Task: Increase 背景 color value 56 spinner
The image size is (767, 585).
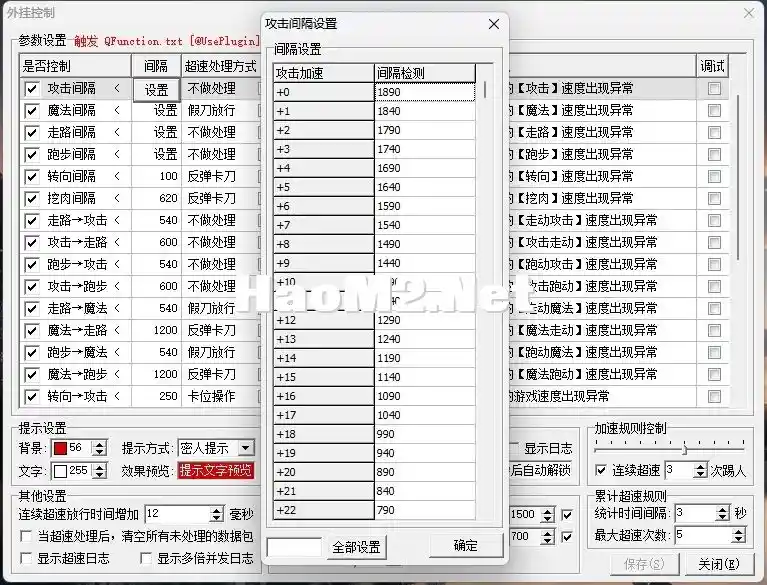Action: [100, 444]
